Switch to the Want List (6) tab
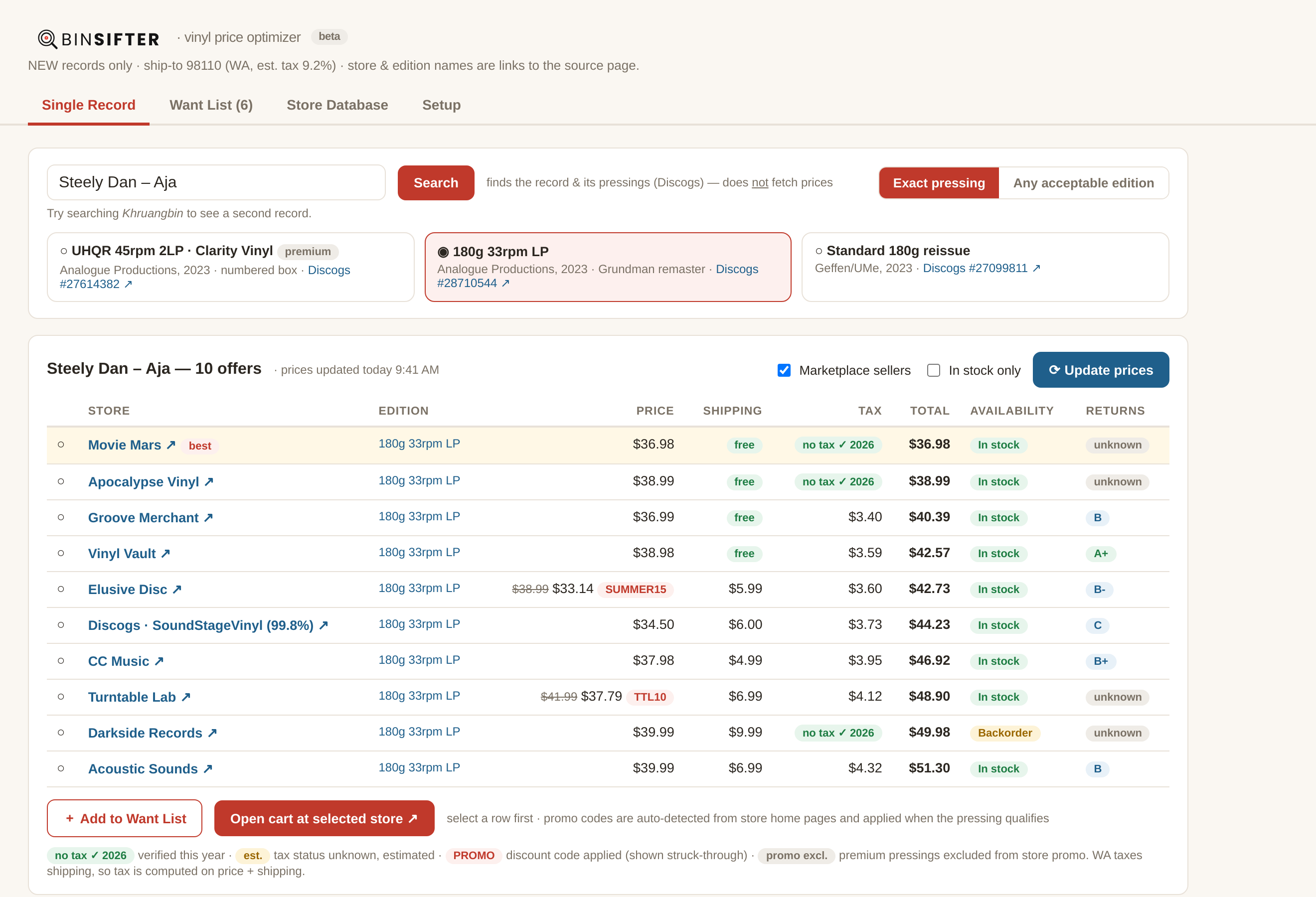The height and width of the screenshot is (897, 1316). 211,105
